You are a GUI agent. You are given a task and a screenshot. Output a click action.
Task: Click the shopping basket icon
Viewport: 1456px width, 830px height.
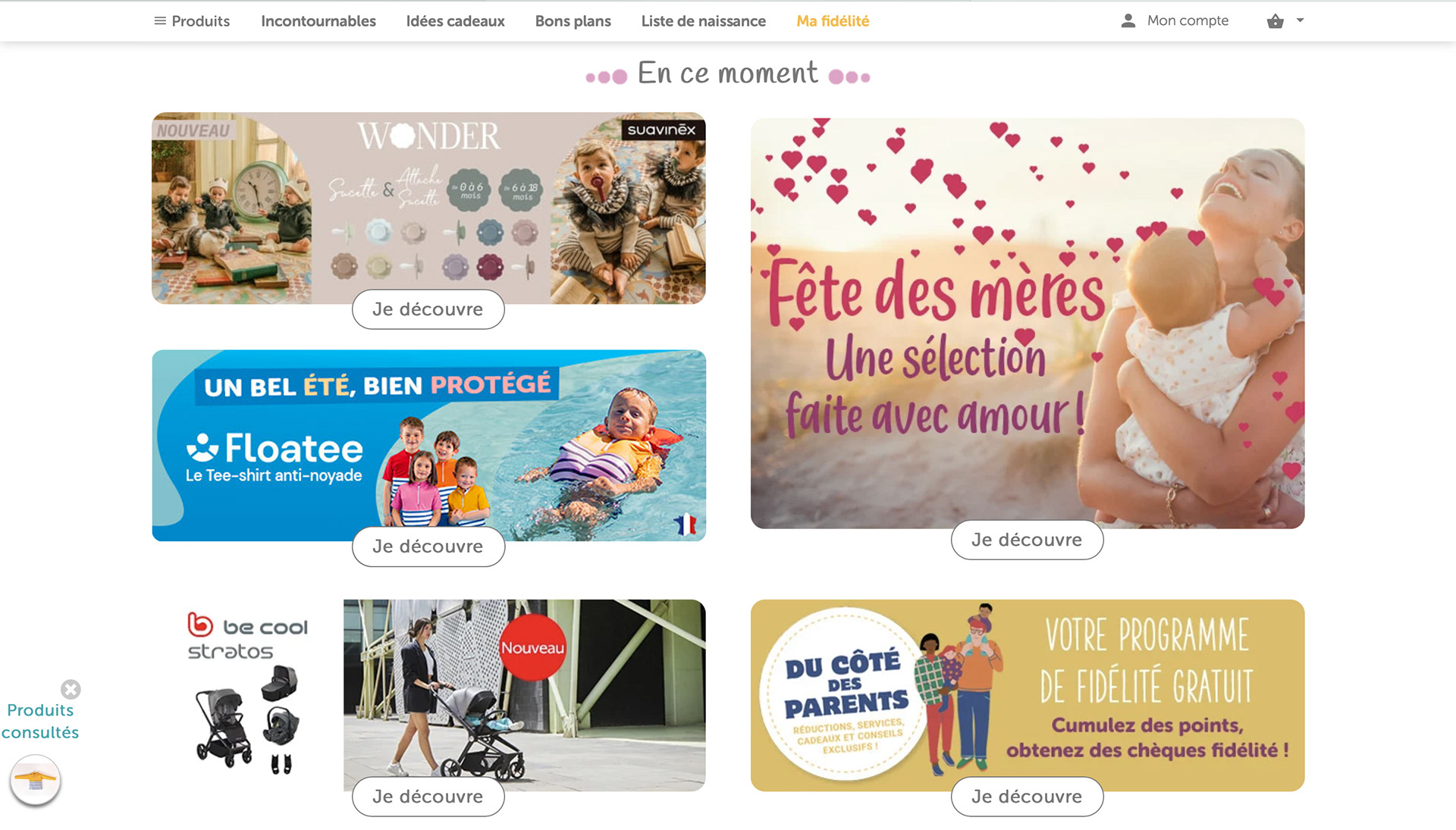(1275, 21)
